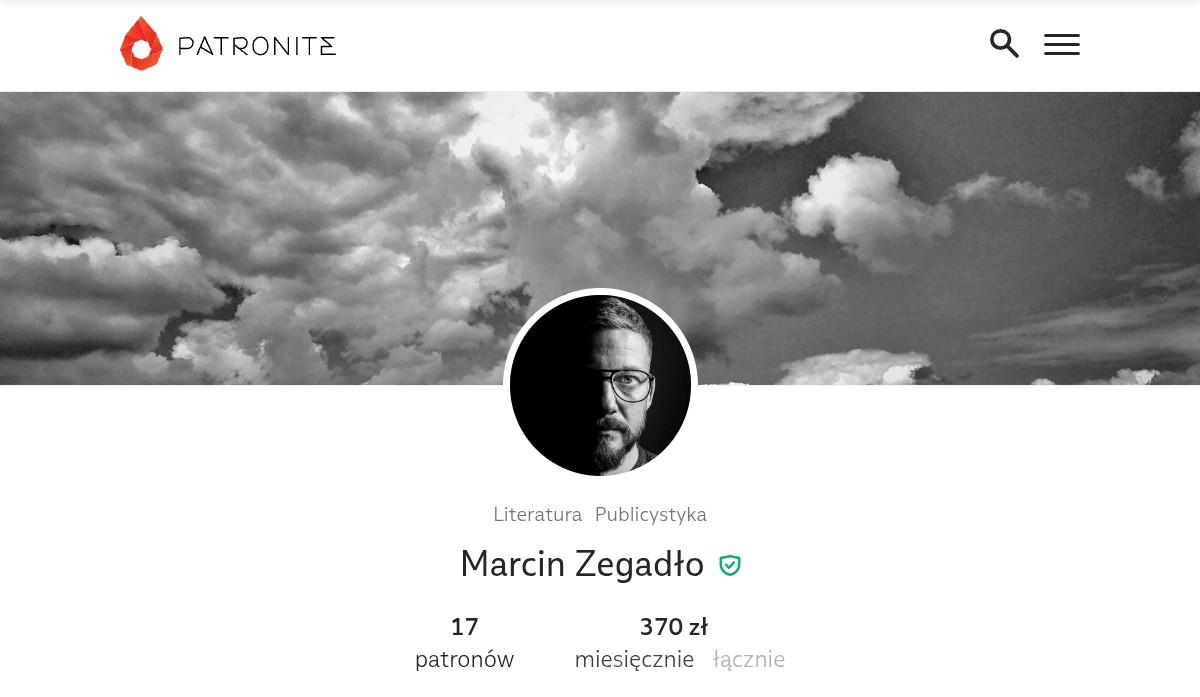1200x697 pixels.
Task: Select the Publicystyka category
Action: pos(650,514)
